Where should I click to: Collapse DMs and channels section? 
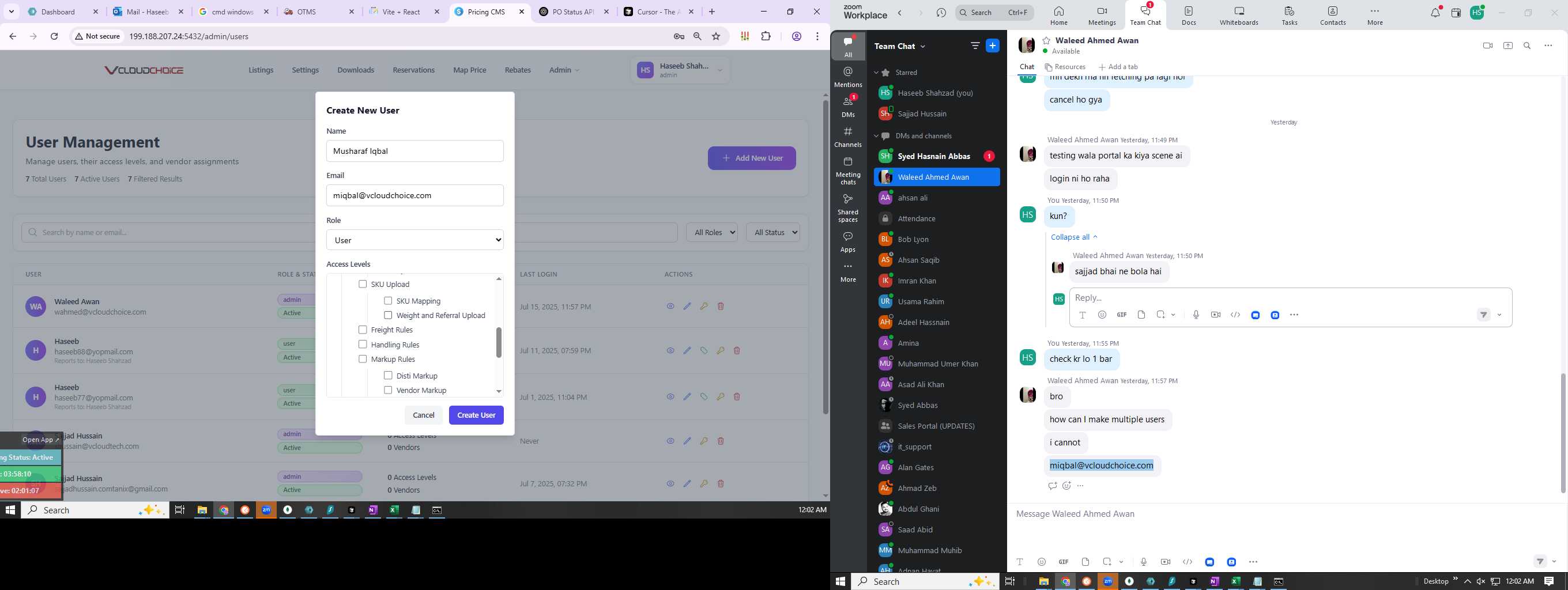coord(876,135)
